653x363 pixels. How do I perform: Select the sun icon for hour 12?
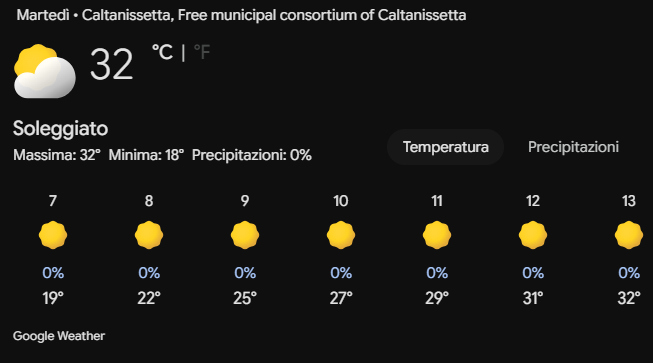click(533, 235)
